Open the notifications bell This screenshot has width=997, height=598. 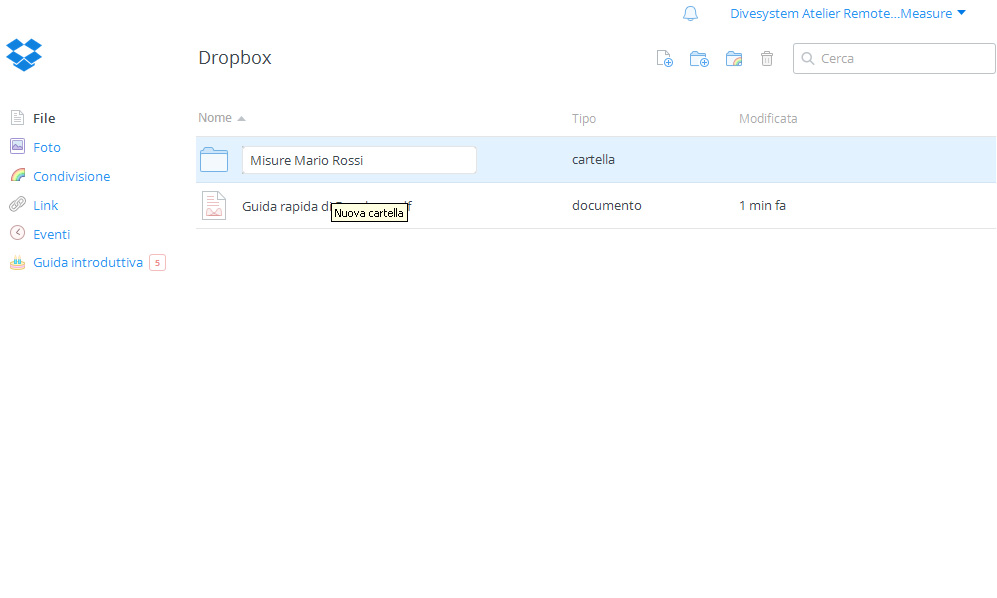[x=690, y=14]
